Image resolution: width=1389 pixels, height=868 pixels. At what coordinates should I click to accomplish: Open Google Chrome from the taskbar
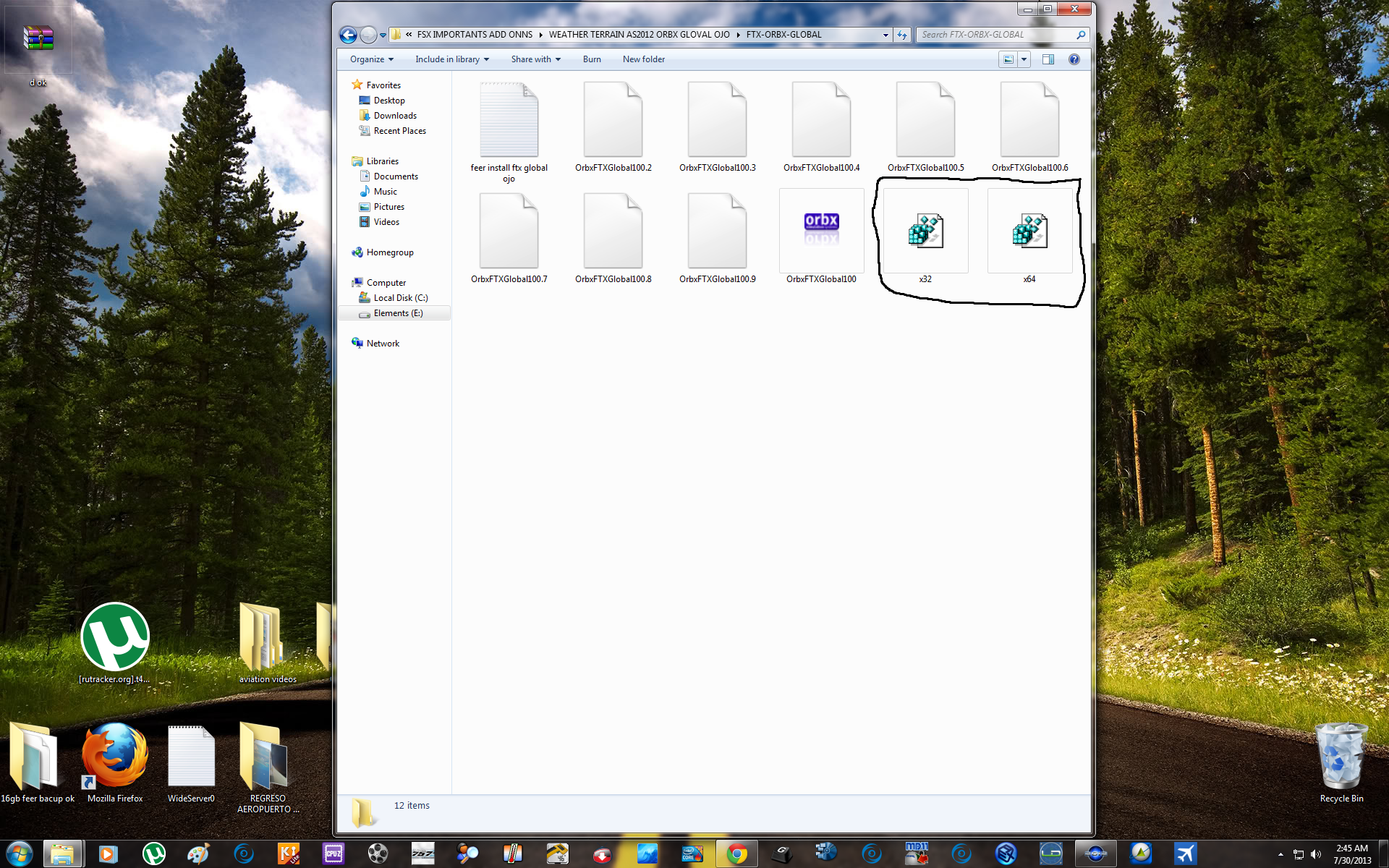tap(736, 854)
